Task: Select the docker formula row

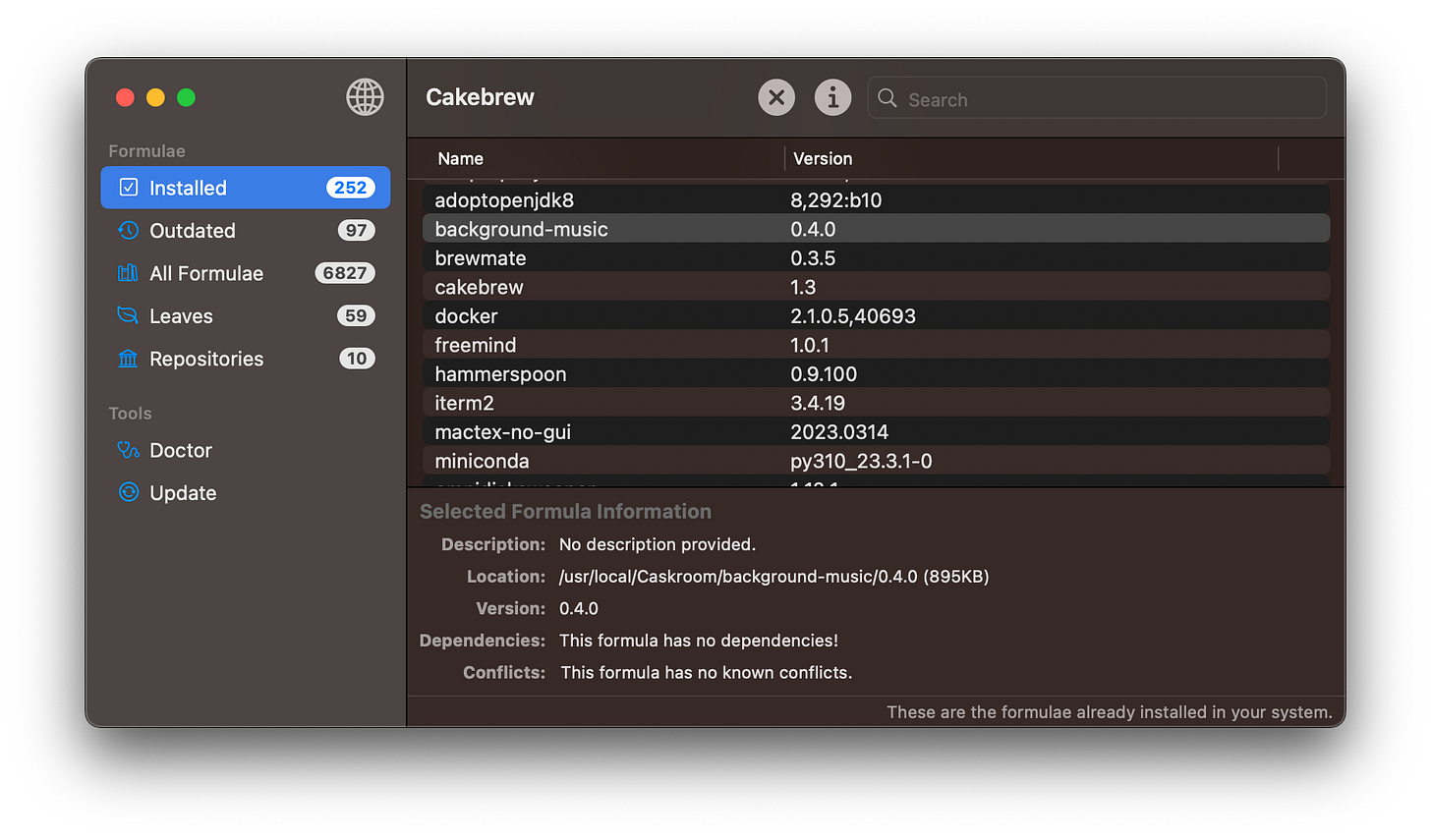Action: coord(877,315)
